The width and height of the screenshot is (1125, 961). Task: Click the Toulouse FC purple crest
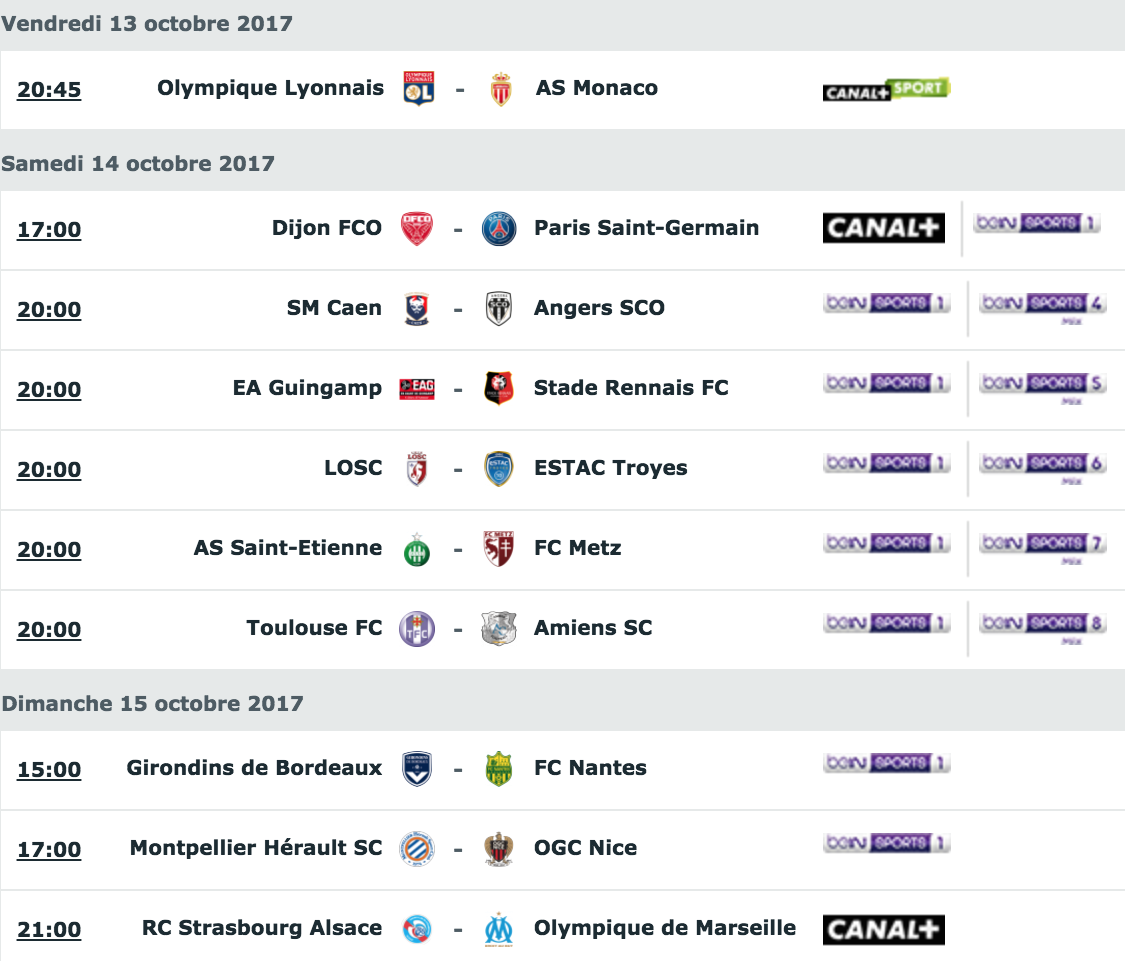[417, 629]
